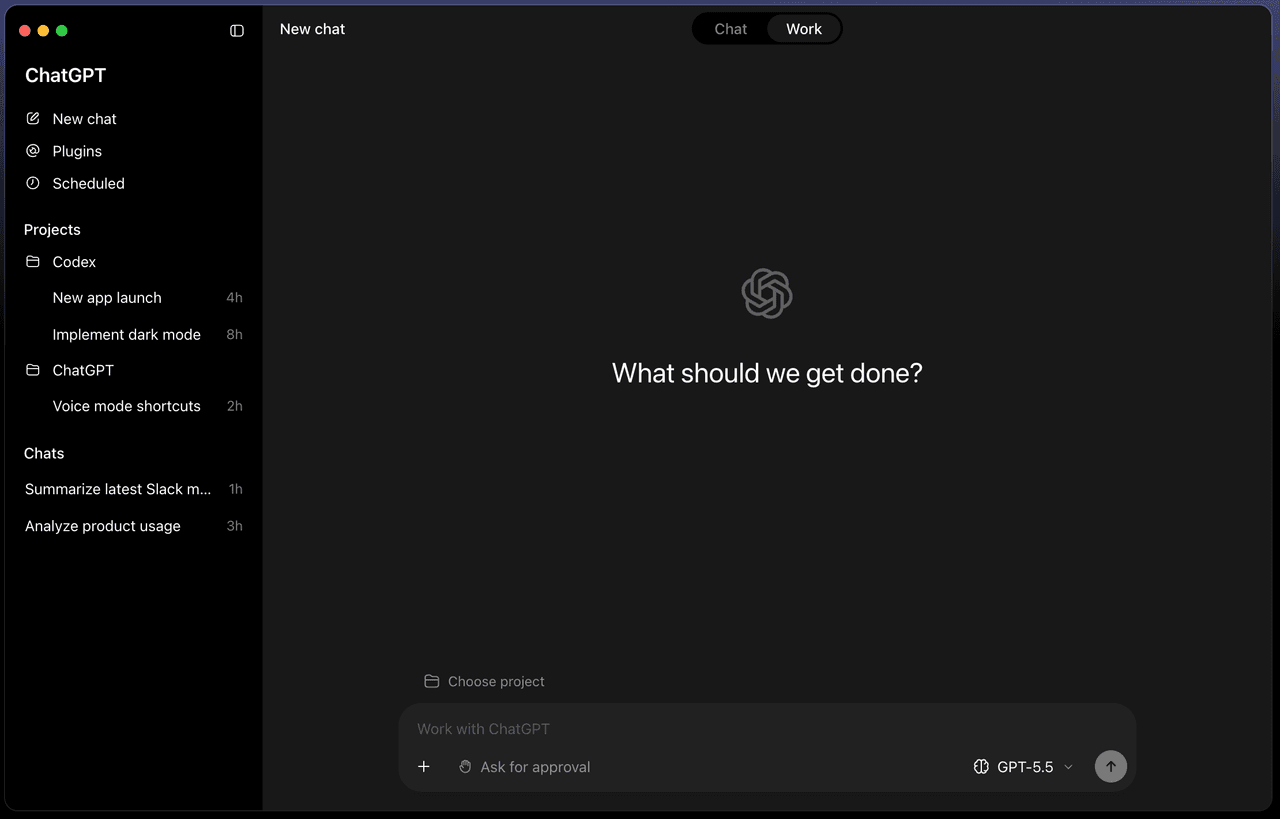The width and height of the screenshot is (1280, 819).
Task: Toggle the sidebar panel icon
Action: point(237,31)
